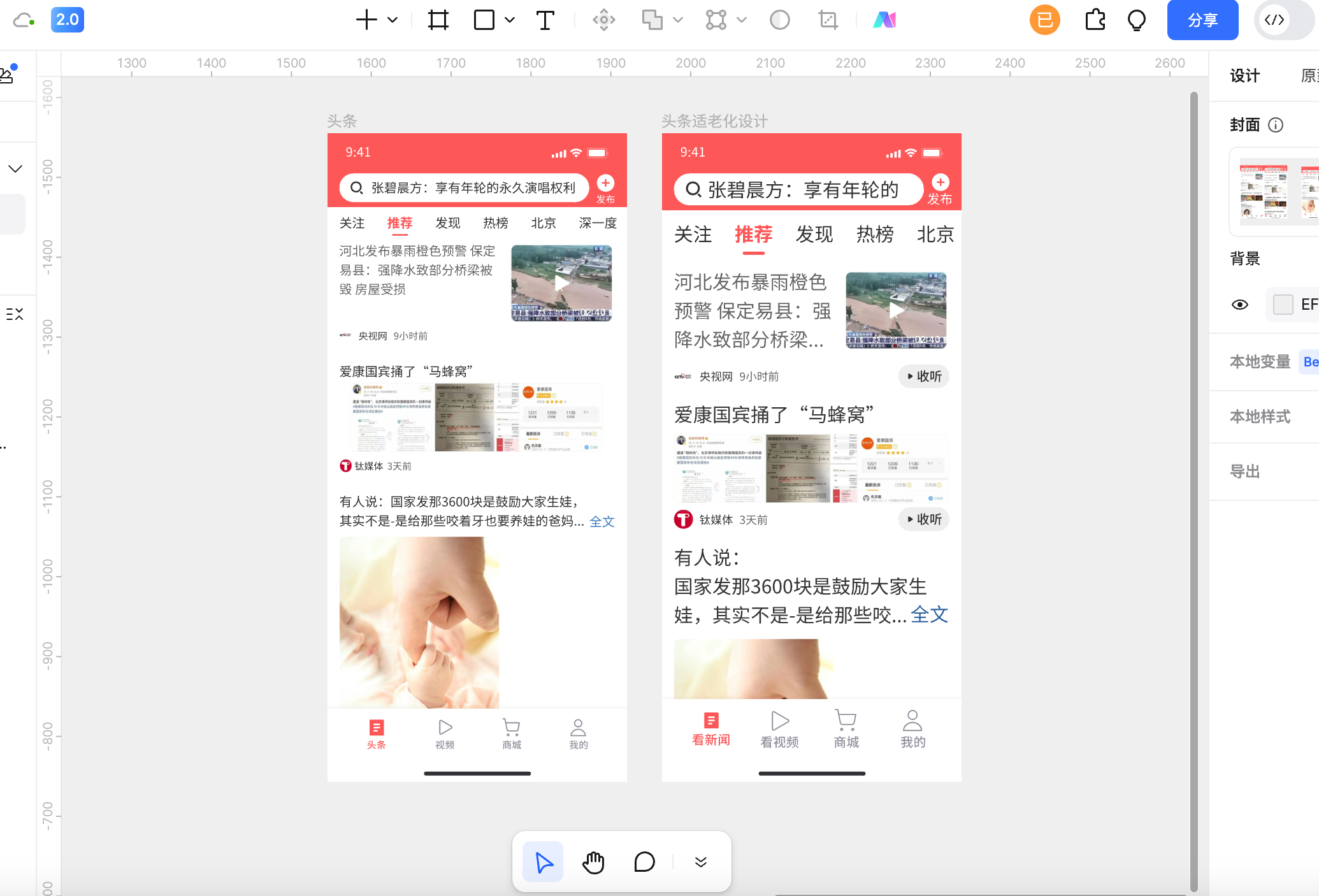Click the cover preview thumbnail
This screenshot has height=896, width=1319.
(1274, 191)
